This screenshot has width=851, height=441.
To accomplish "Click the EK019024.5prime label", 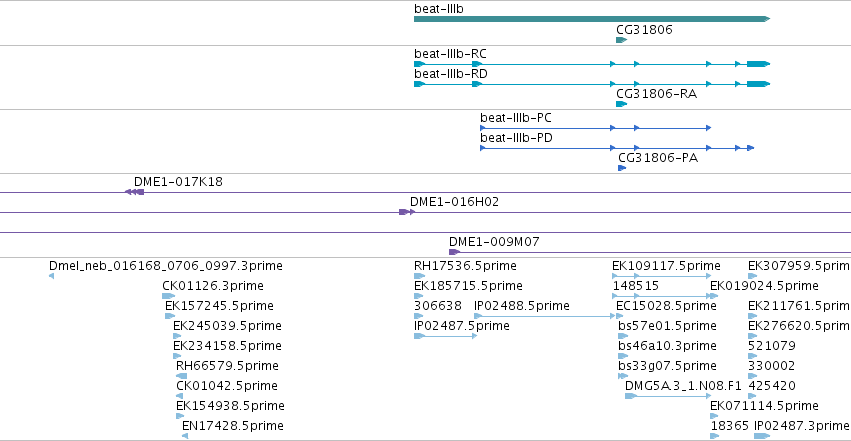I will 764,286.
